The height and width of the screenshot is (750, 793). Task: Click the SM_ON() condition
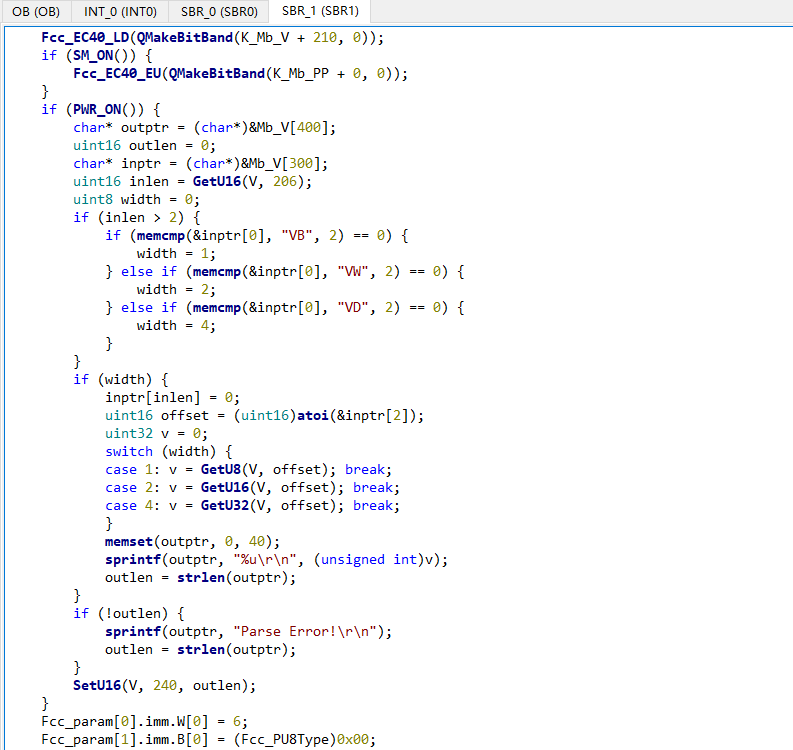click(x=104, y=55)
